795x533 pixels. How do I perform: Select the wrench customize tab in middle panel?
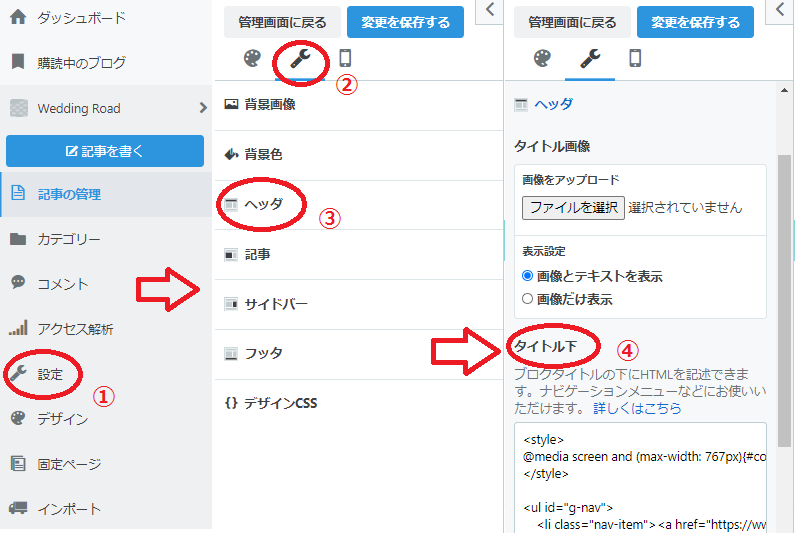(x=300, y=59)
